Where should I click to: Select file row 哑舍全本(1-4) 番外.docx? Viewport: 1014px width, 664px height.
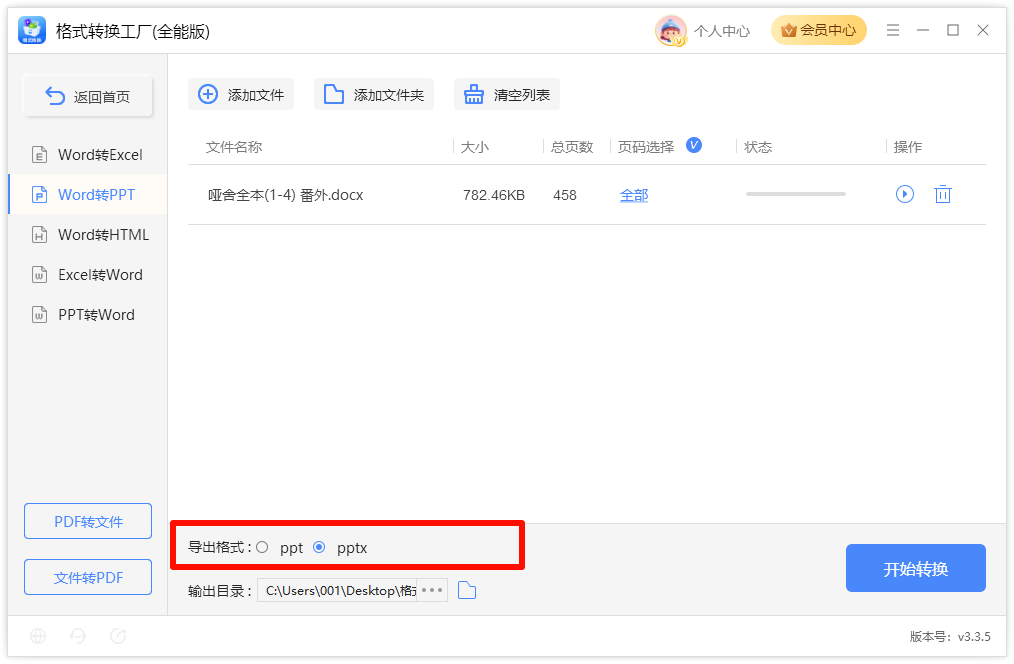click(x=587, y=195)
